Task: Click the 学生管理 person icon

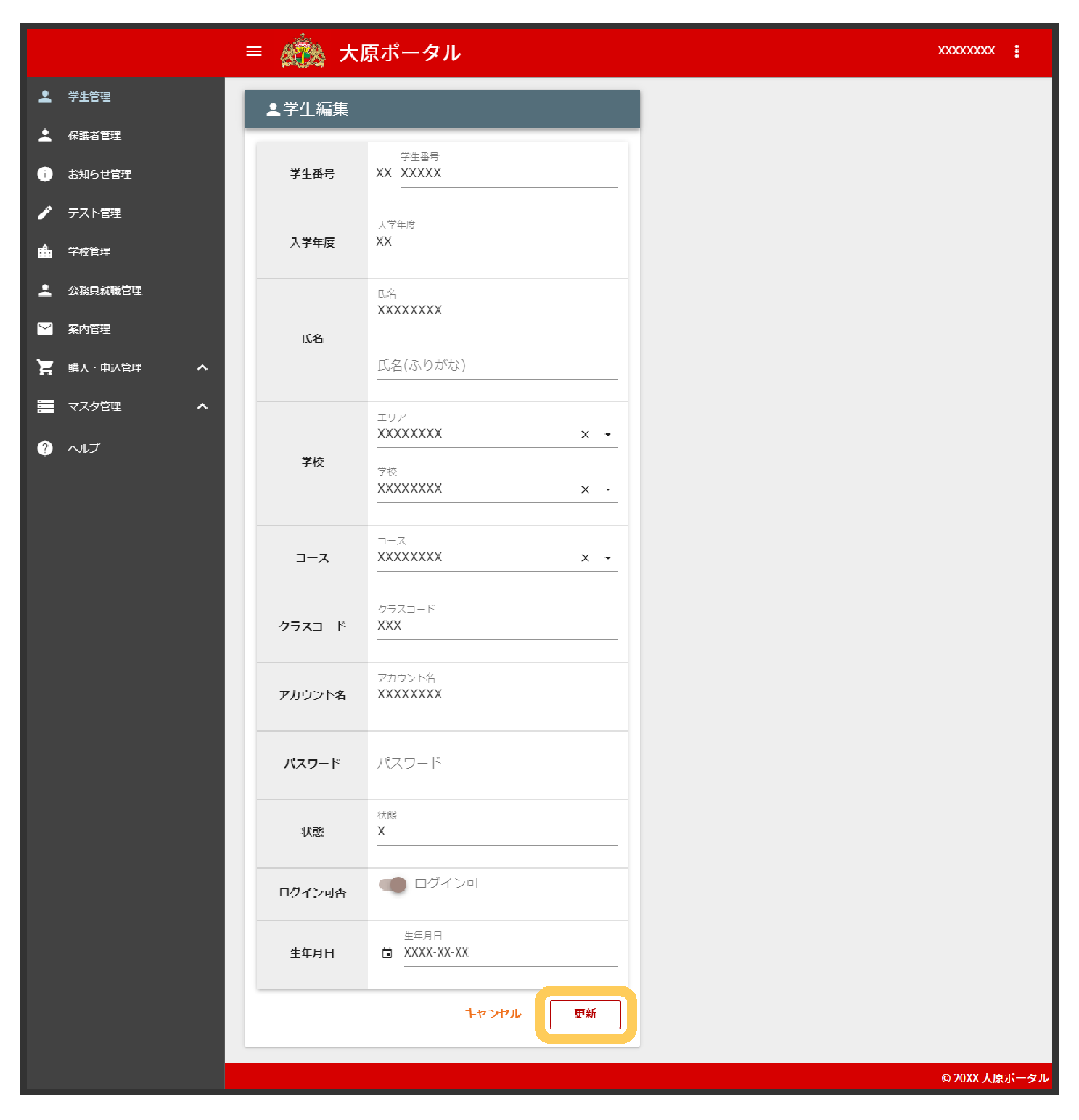Action: [45, 97]
